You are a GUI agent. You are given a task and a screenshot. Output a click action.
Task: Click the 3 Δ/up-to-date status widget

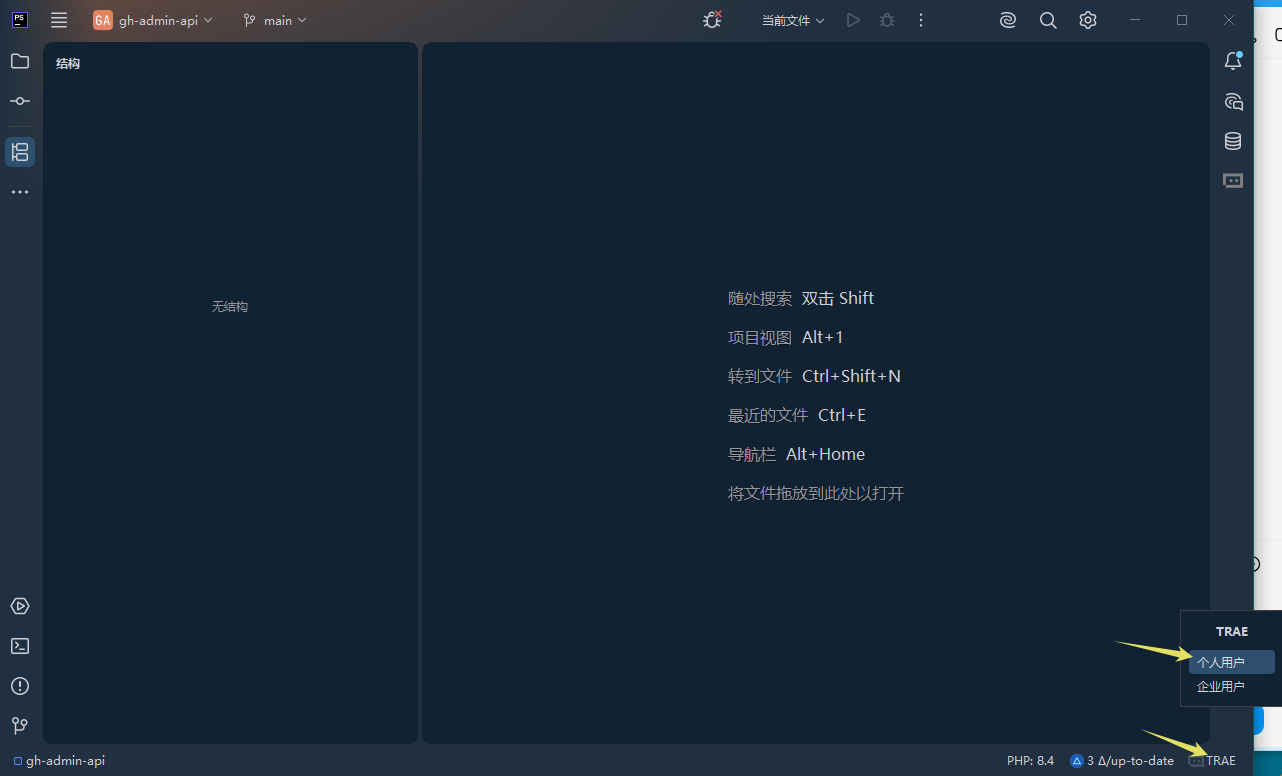(x=1122, y=761)
